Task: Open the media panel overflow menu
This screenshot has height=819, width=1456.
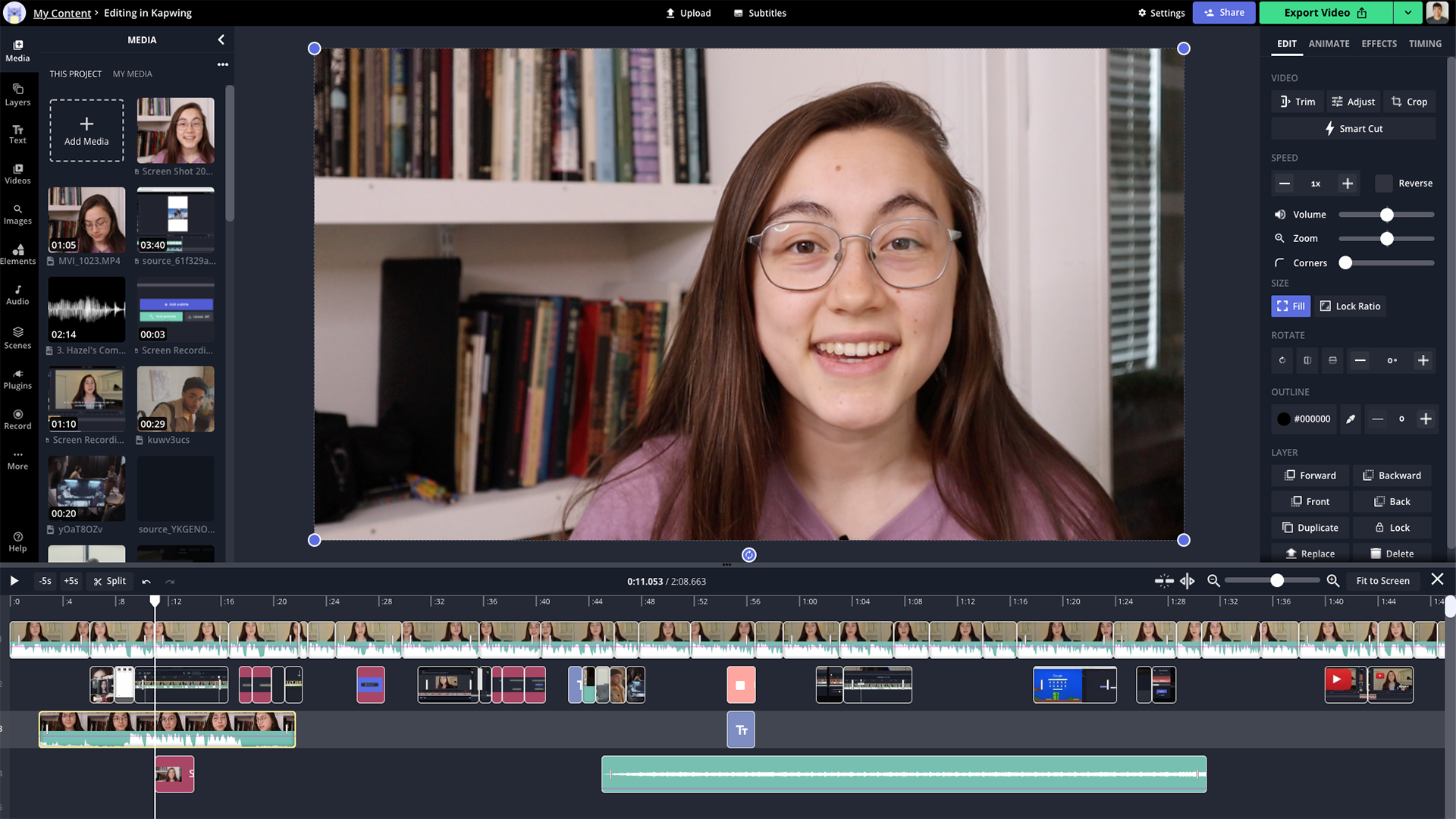Action: (x=222, y=64)
